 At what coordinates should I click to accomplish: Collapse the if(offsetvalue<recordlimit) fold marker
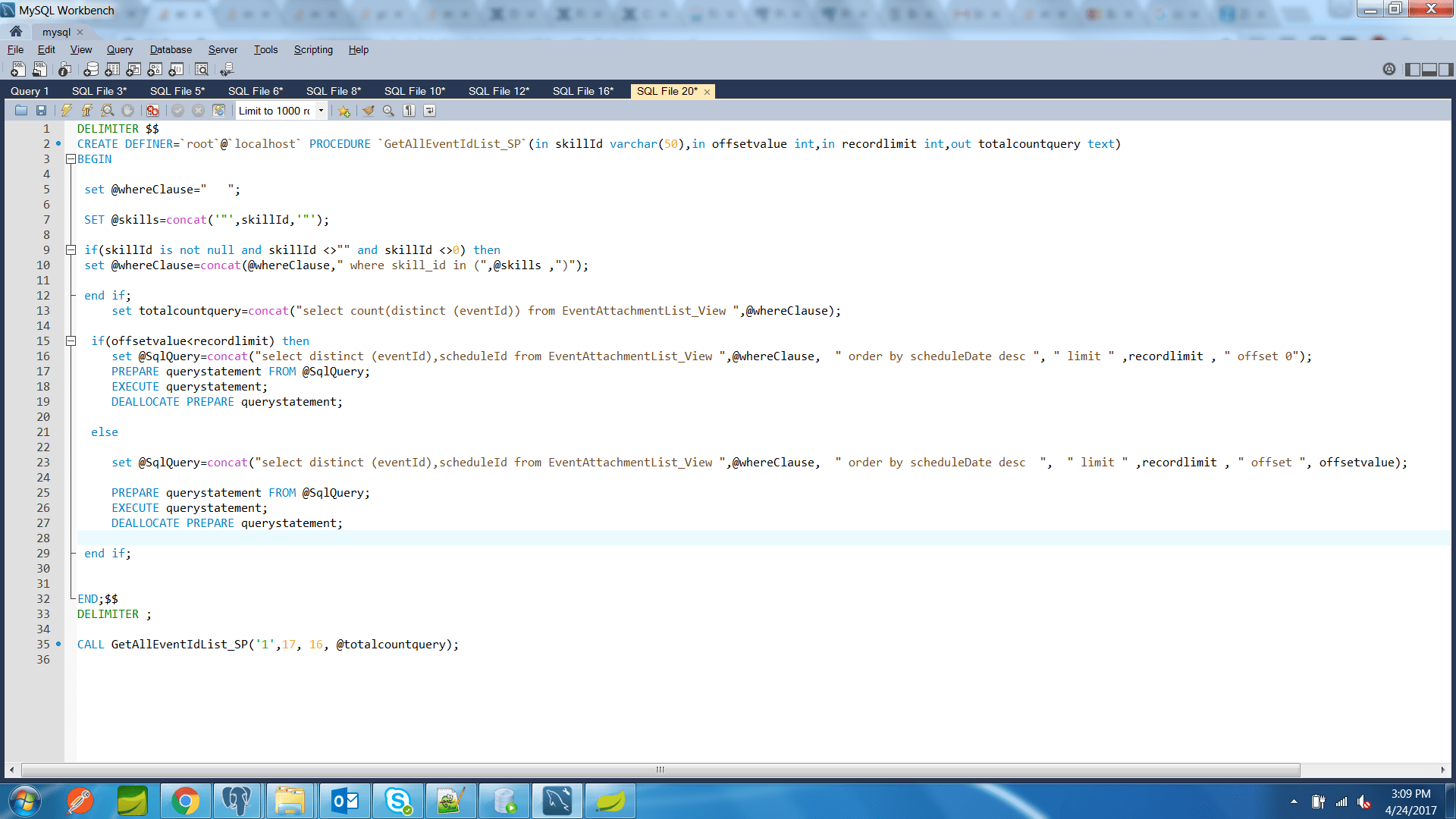tap(71, 341)
